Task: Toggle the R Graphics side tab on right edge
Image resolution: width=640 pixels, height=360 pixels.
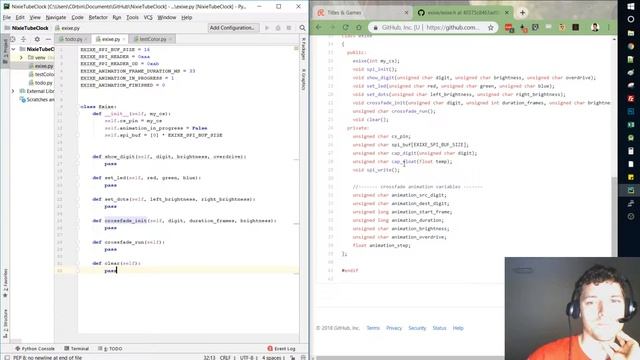Action: tap(303, 79)
